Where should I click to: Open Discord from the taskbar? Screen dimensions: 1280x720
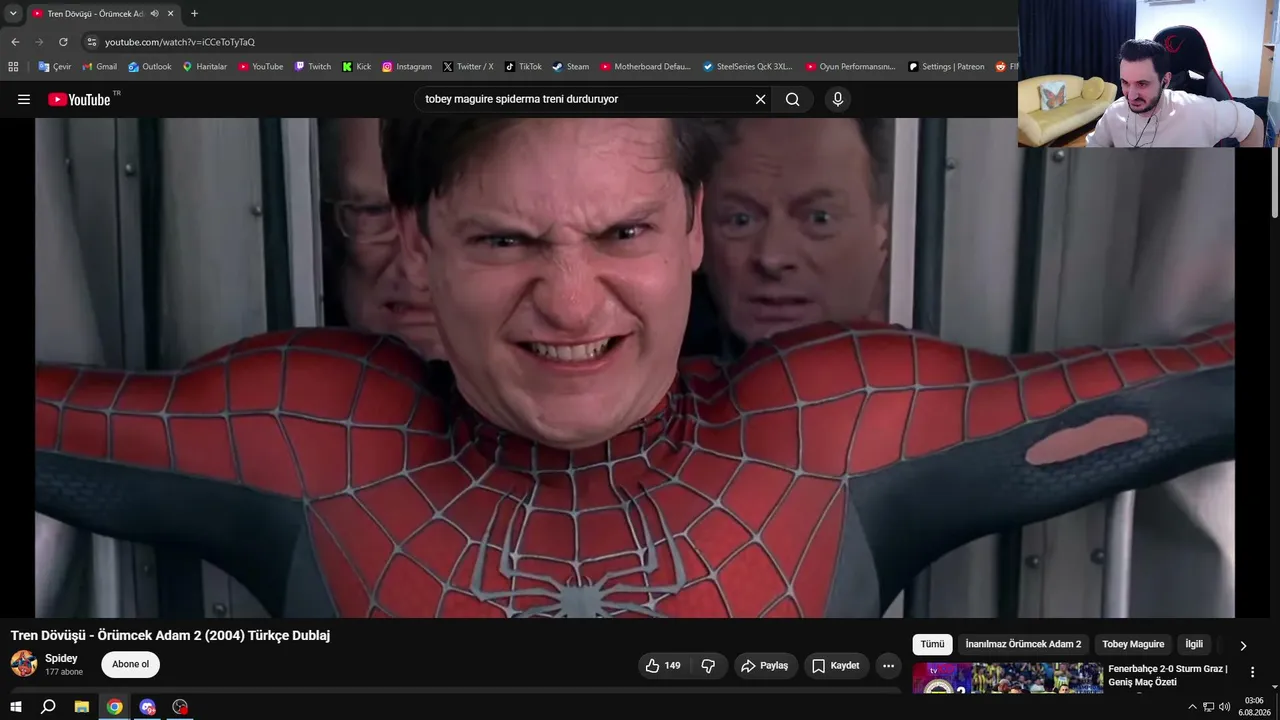click(x=148, y=707)
